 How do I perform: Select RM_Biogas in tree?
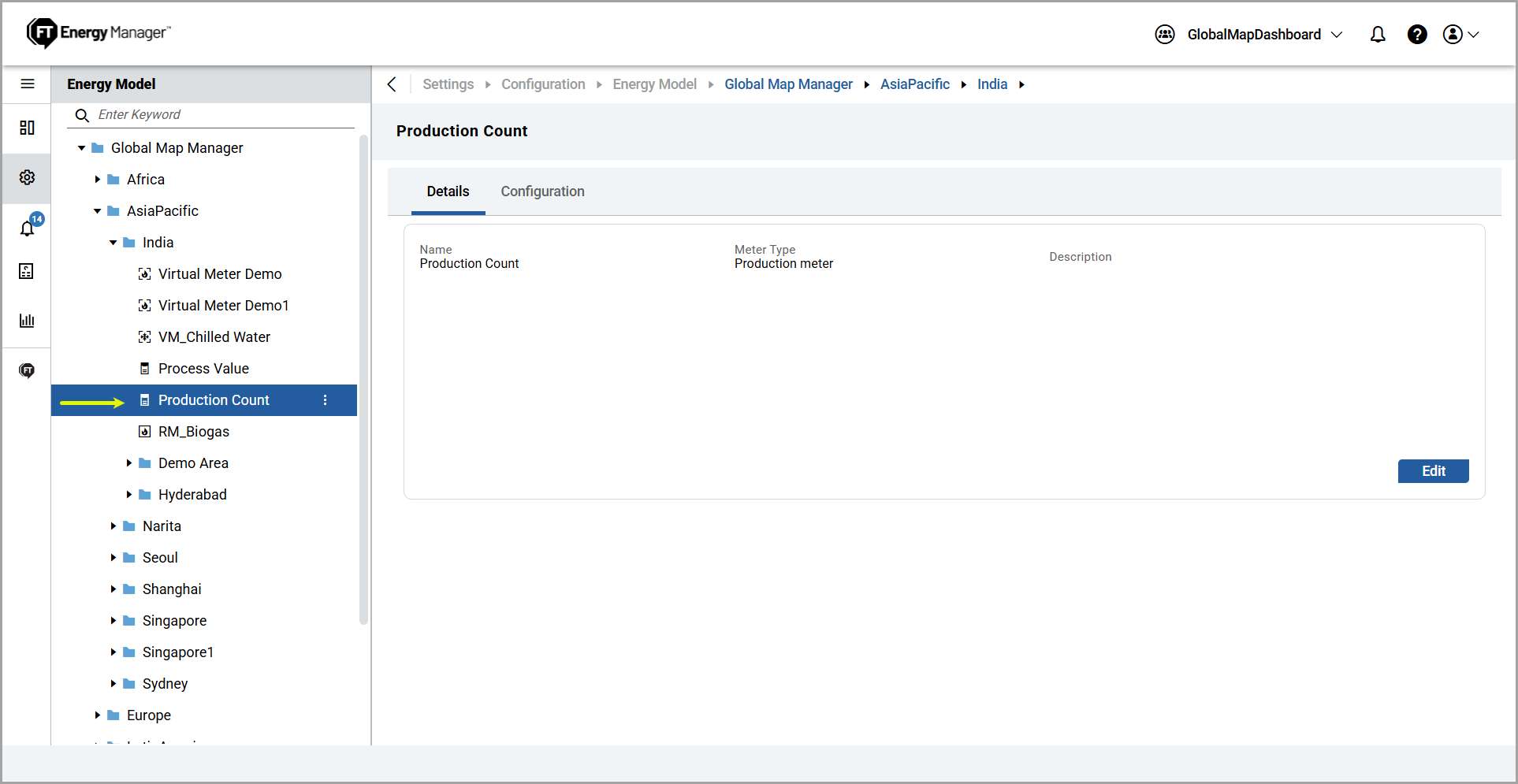pyautogui.click(x=194, y=432)
